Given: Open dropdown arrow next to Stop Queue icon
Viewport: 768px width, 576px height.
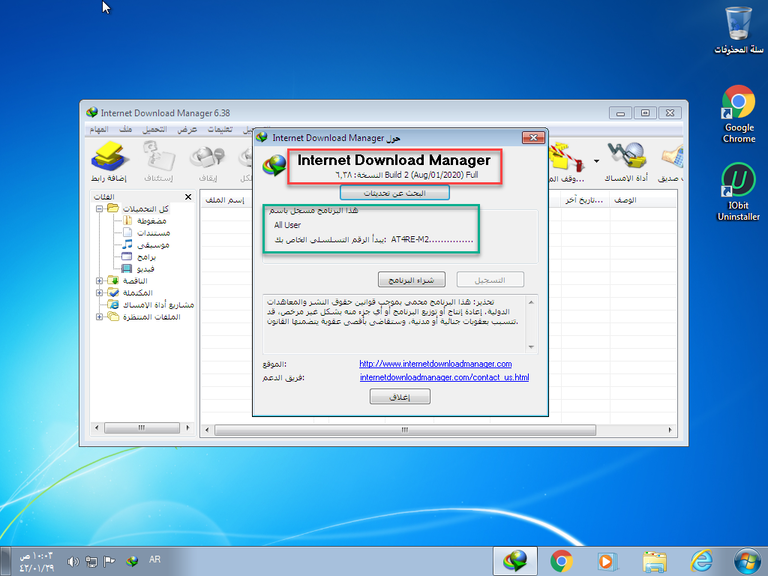Looking at the screenshot, I should (x=596, y=161).
